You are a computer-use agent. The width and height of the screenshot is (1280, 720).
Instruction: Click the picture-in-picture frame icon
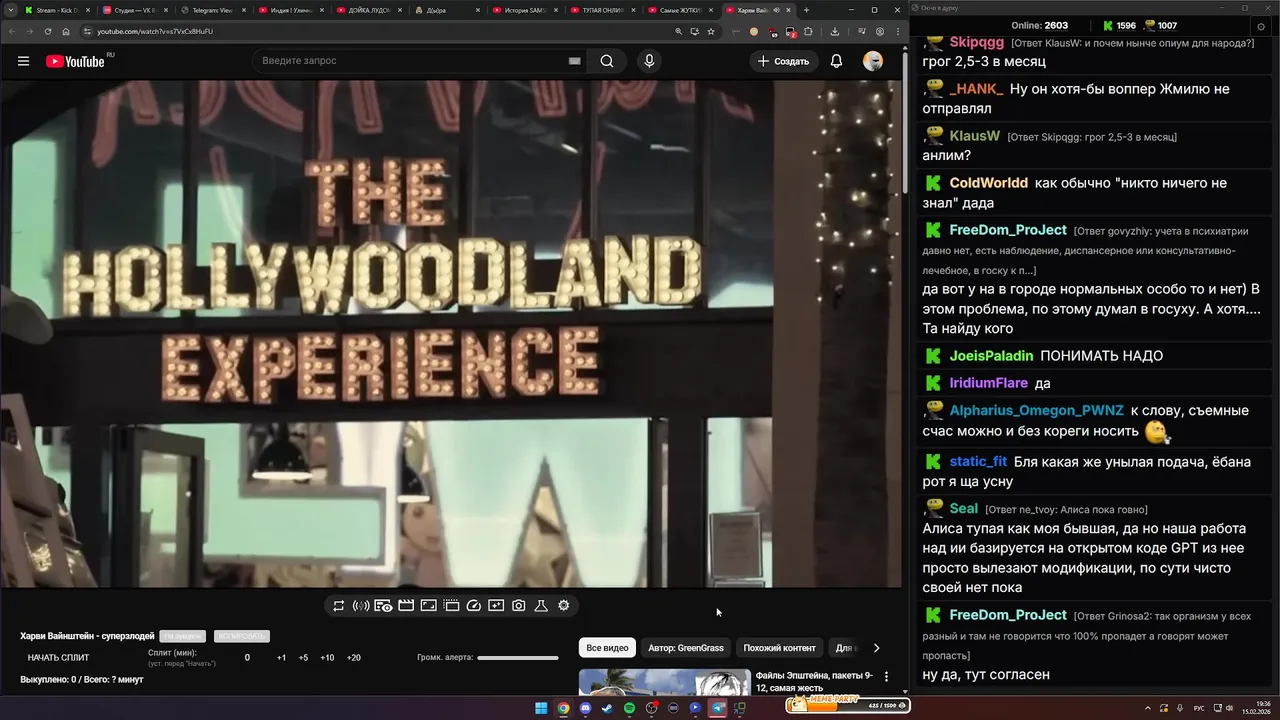[428, 606]
